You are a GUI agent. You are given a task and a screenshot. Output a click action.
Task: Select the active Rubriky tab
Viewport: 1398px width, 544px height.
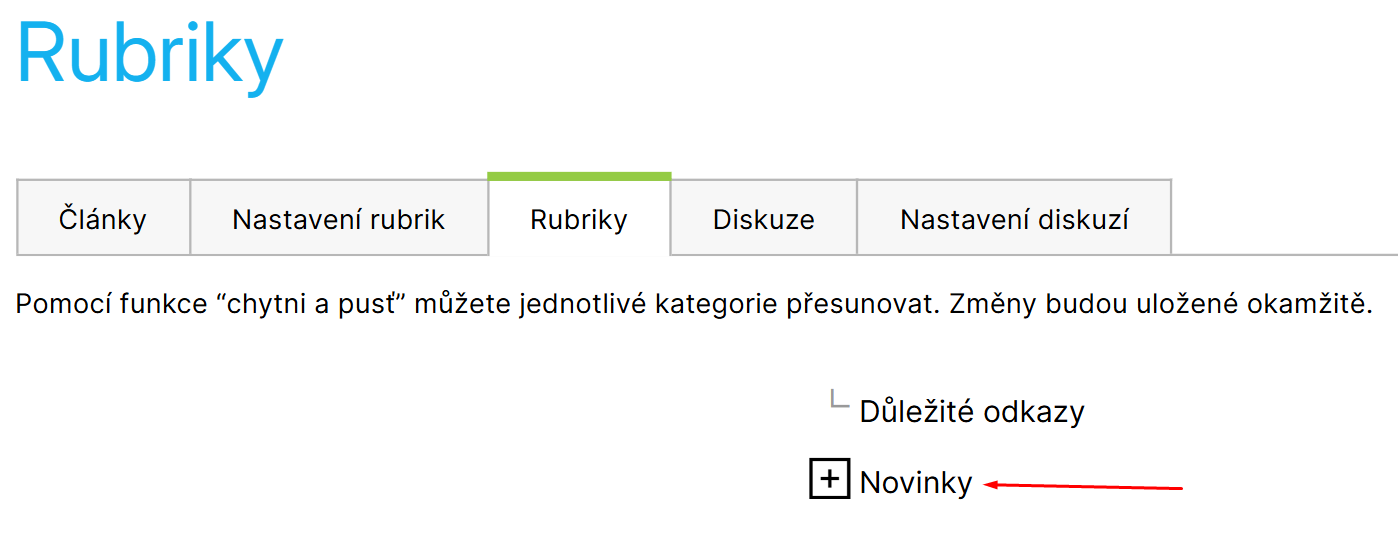pyautogui.click(x=579, y=219)
